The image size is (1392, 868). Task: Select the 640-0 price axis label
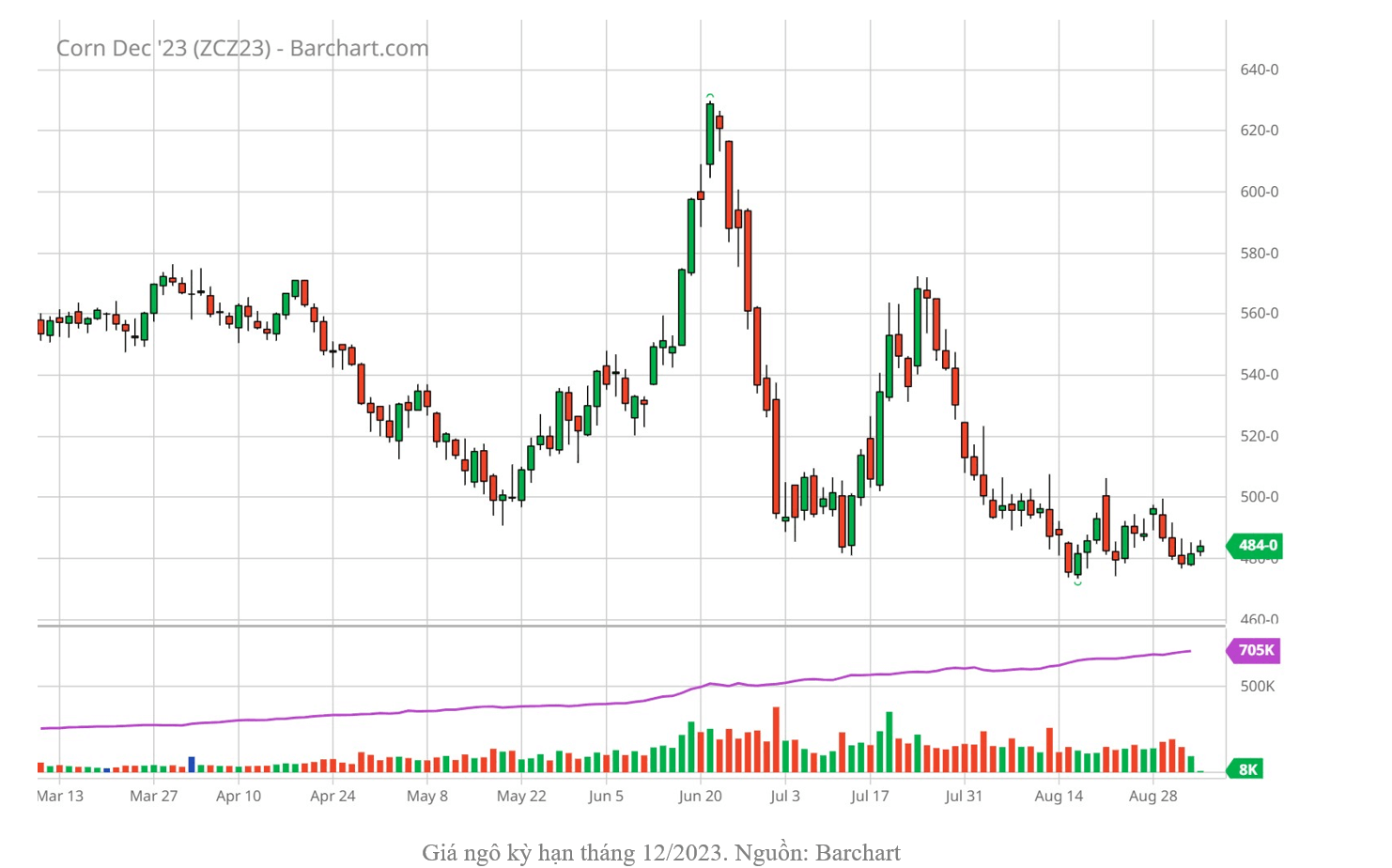(1260, 70)
